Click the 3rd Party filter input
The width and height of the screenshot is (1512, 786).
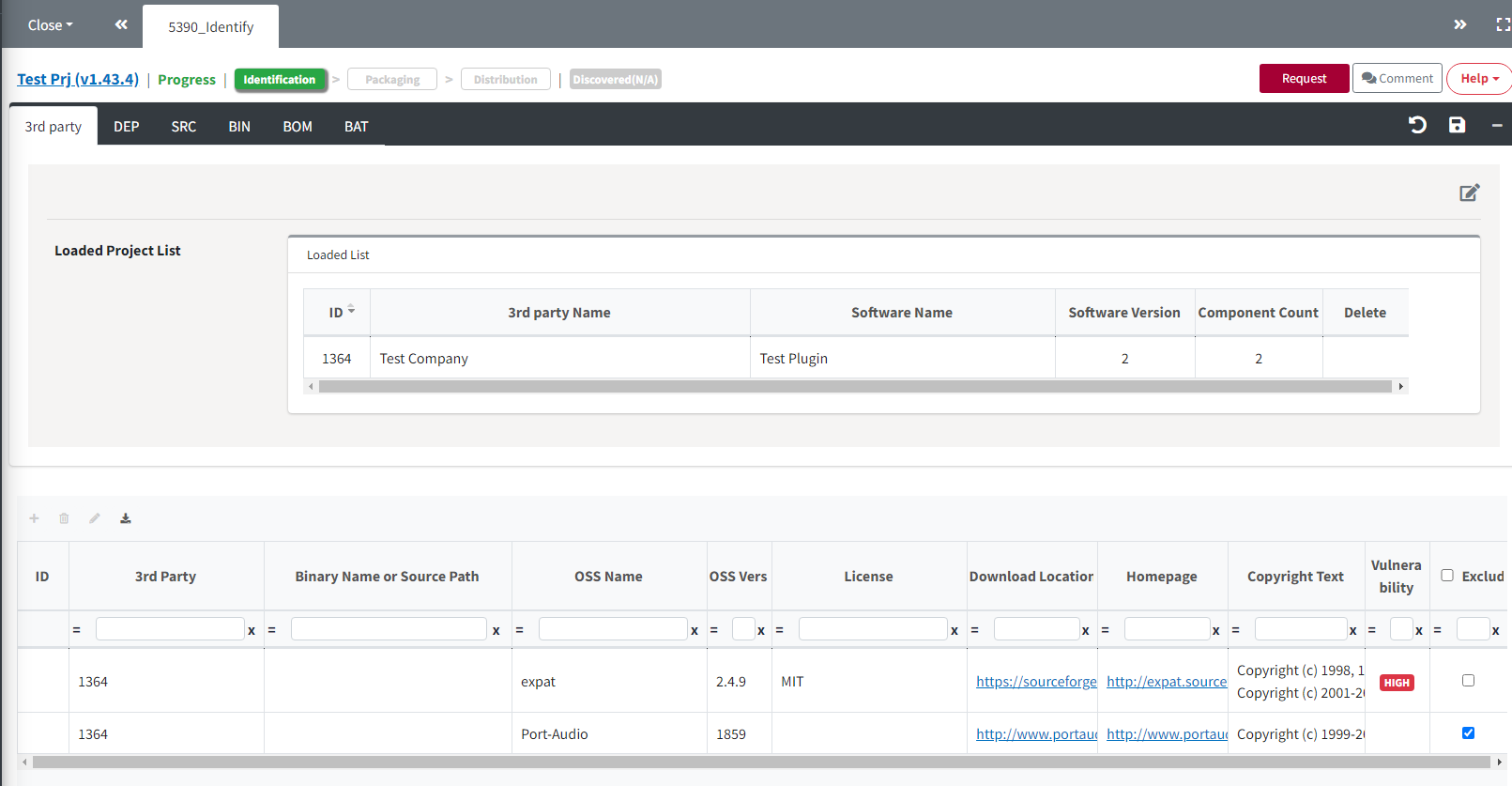coord(170,629)
